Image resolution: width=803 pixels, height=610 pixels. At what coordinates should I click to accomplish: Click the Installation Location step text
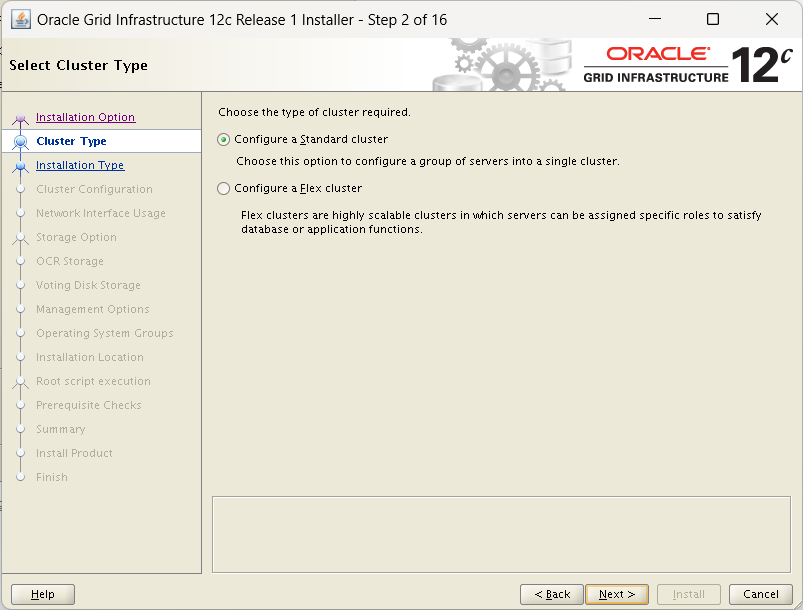tap(90, 357)
